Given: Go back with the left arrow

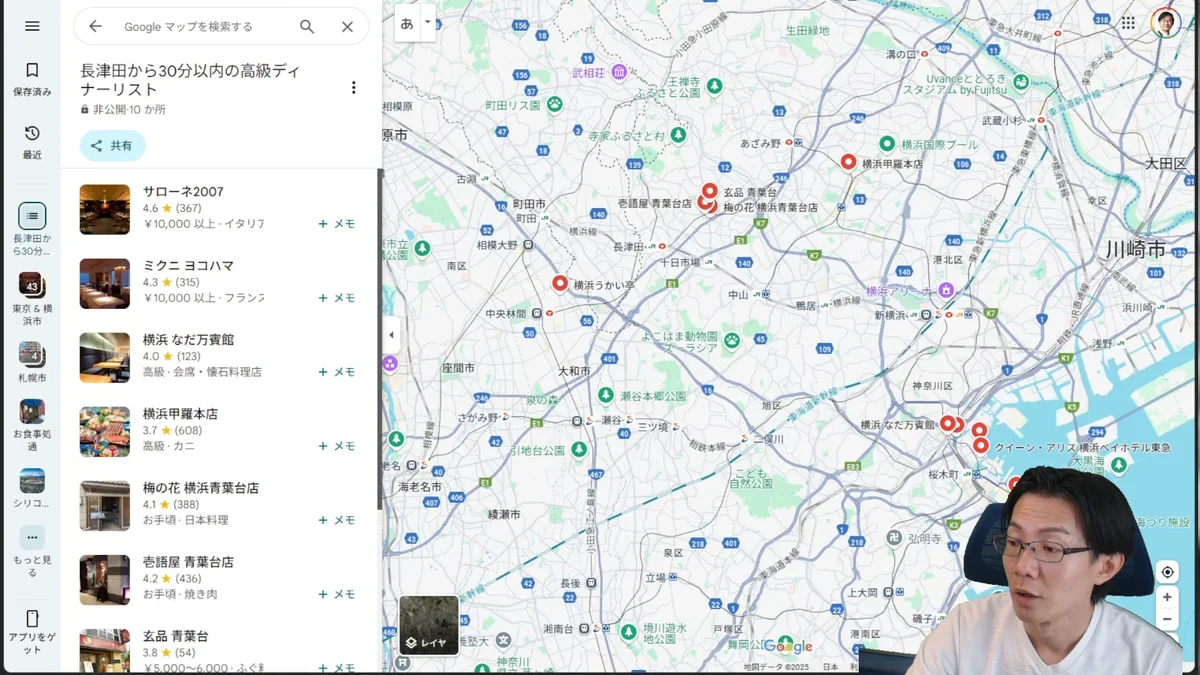Looking at the screenshot, I should click(x=95, y=26).
